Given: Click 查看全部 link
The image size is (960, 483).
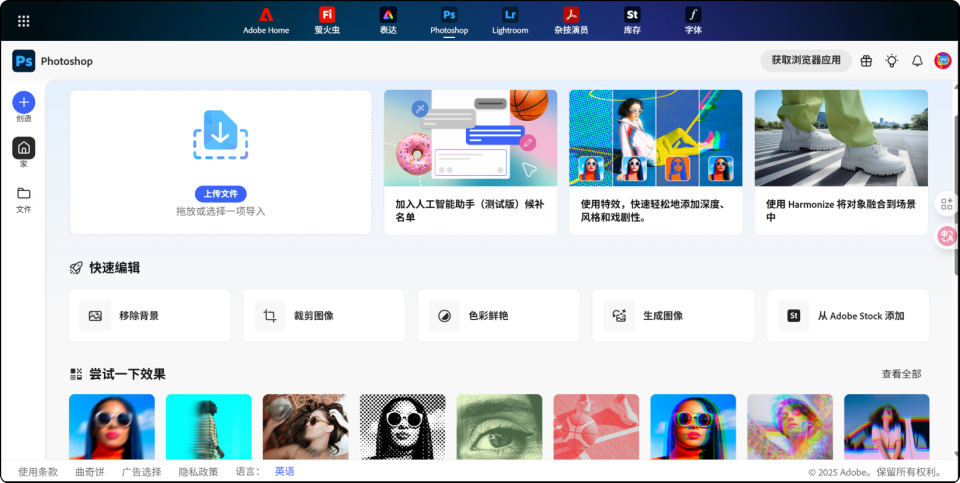Looking at the screenshot, I should pyautogui.click(x=901, y=374).
